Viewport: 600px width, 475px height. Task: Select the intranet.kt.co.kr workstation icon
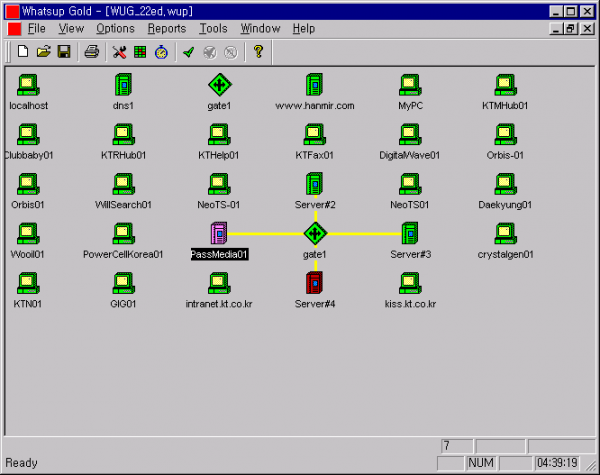[219, 283]
